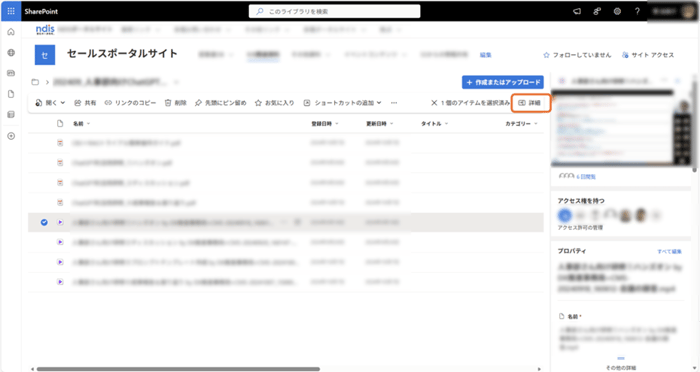Click the 編集 navigation link
Viewport: 700px width, 372px height.
(485, 55)
